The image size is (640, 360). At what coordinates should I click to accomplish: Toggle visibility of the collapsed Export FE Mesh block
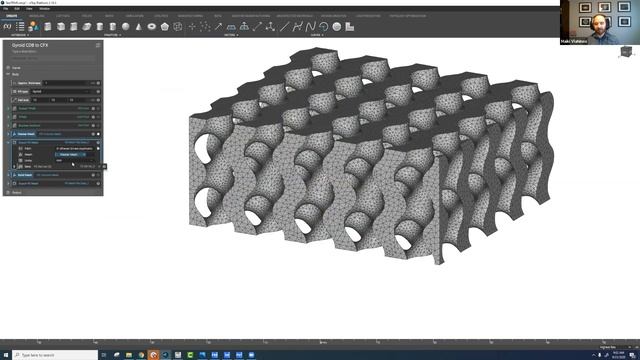(98, 184)
